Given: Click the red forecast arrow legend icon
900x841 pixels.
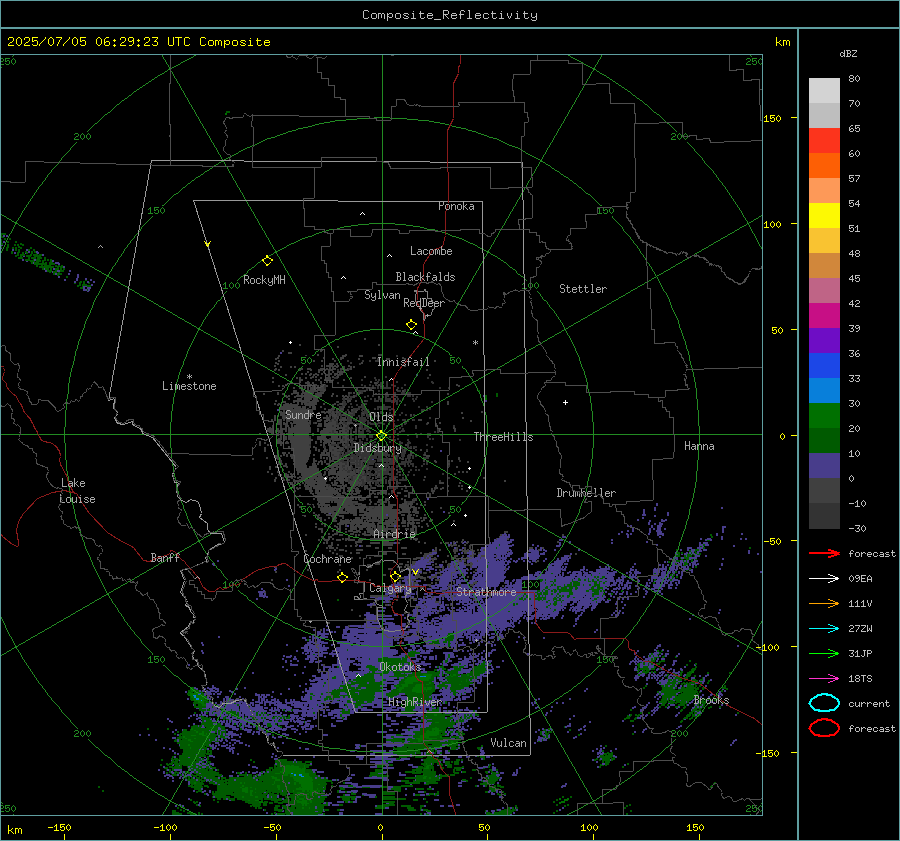Looking at the screenshot, I should [x=824, y=553].
